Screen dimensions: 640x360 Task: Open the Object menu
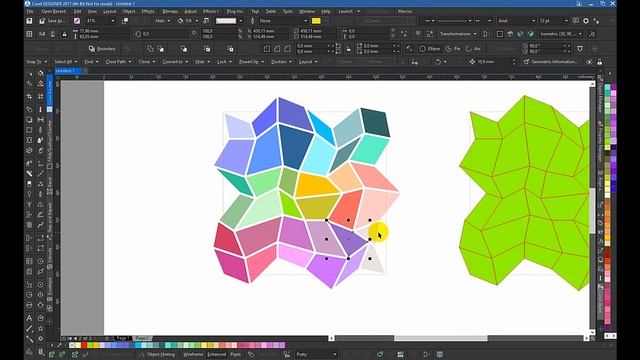[129, 11]
